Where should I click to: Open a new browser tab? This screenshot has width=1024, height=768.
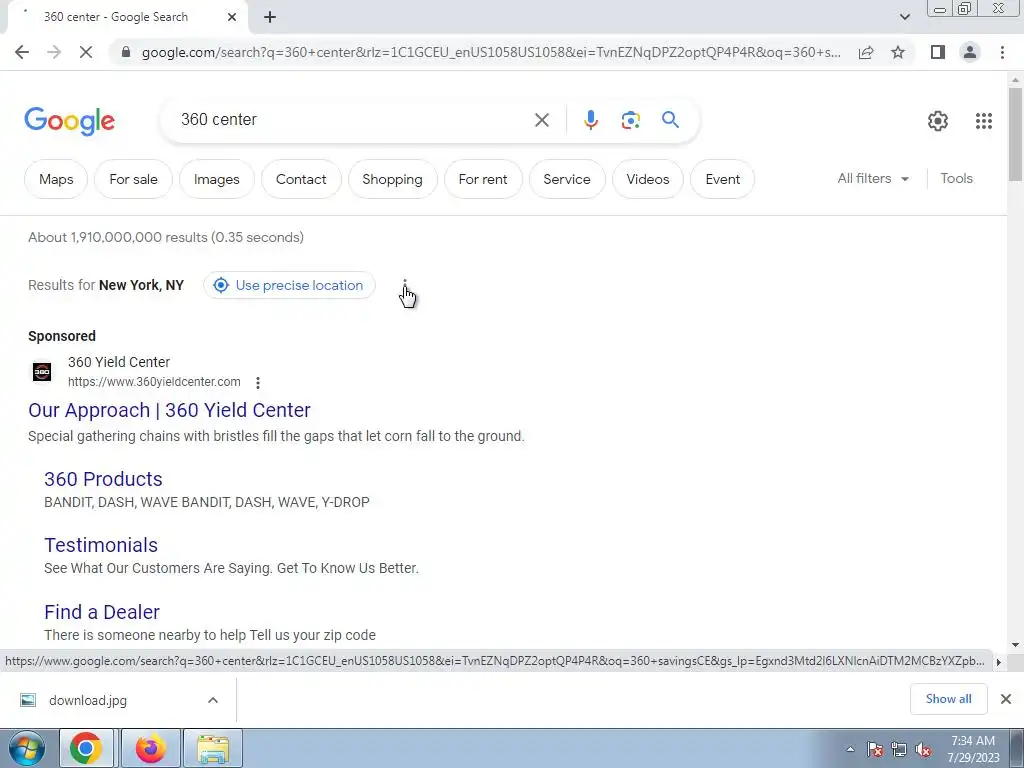[x=270, y=18]
